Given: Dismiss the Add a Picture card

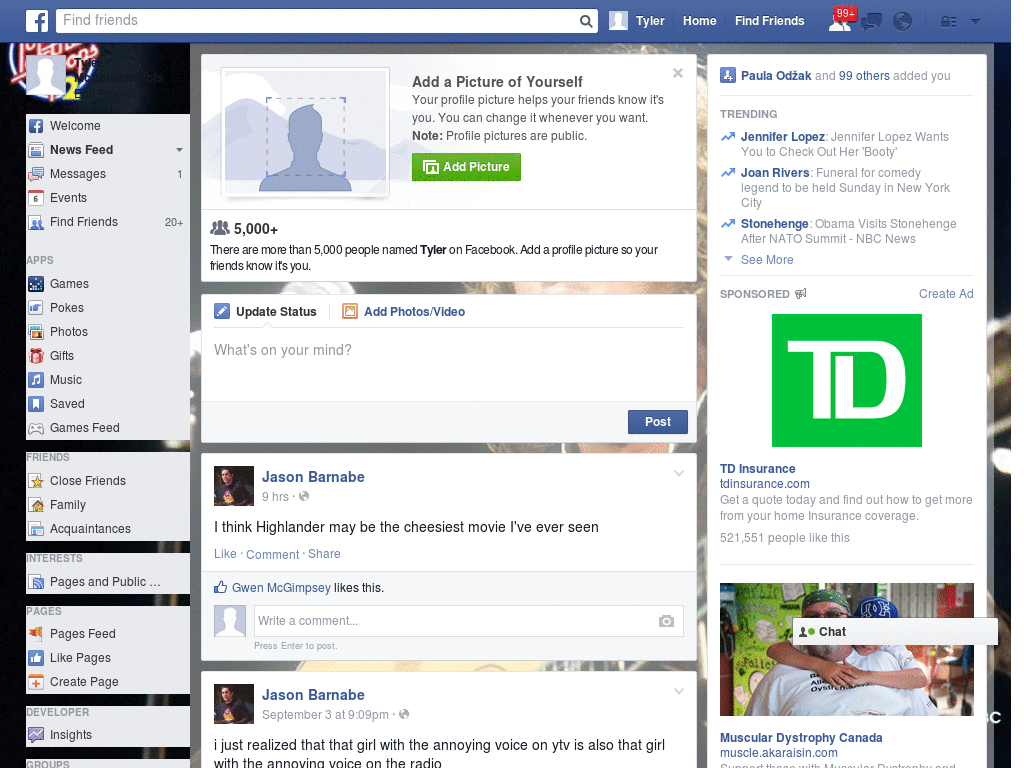Looking at the screenshot, I should [x=678, y=73].
